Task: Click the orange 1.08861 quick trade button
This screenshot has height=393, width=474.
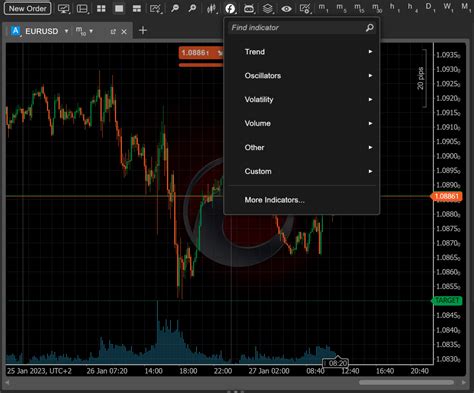Action: click(x=200, y=53)
